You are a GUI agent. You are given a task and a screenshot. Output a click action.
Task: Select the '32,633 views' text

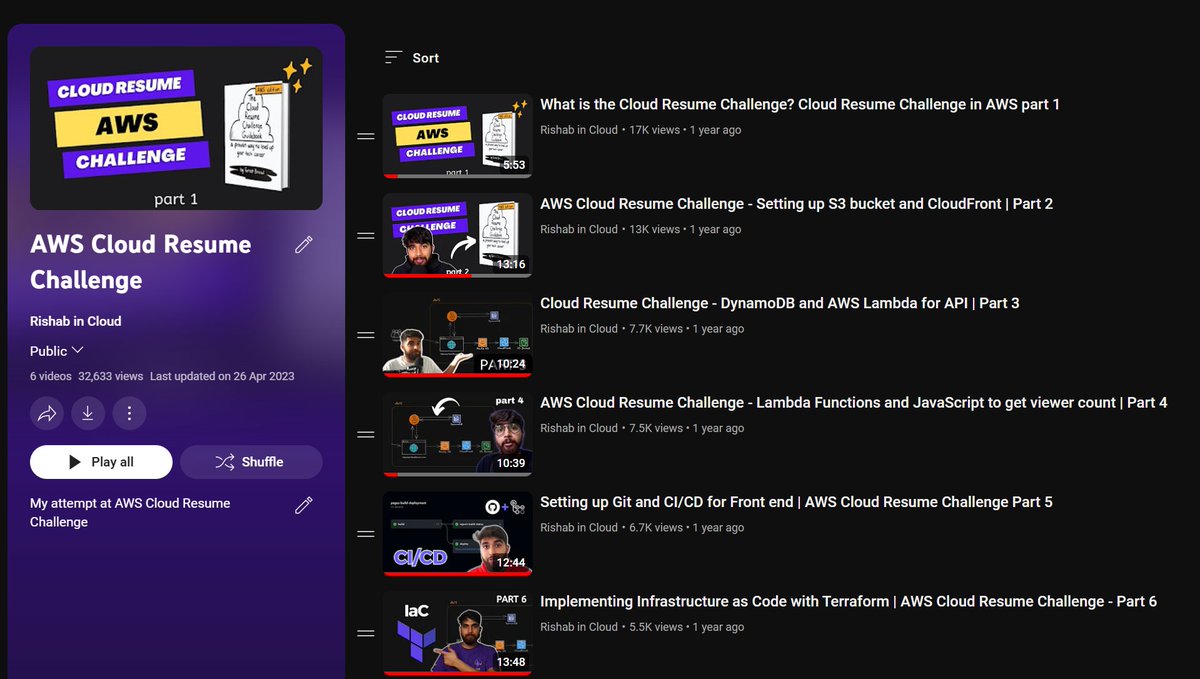coord(110,377)
